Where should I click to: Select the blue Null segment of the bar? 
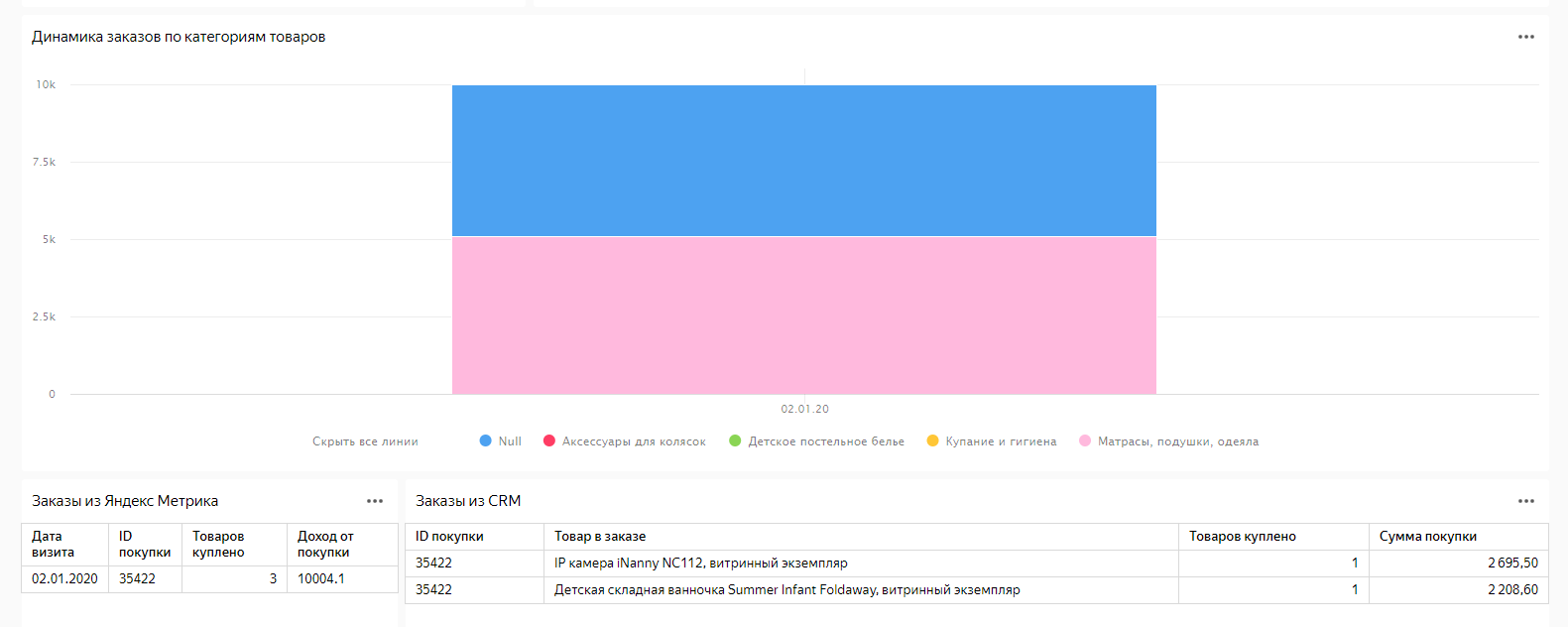[804, 161]
